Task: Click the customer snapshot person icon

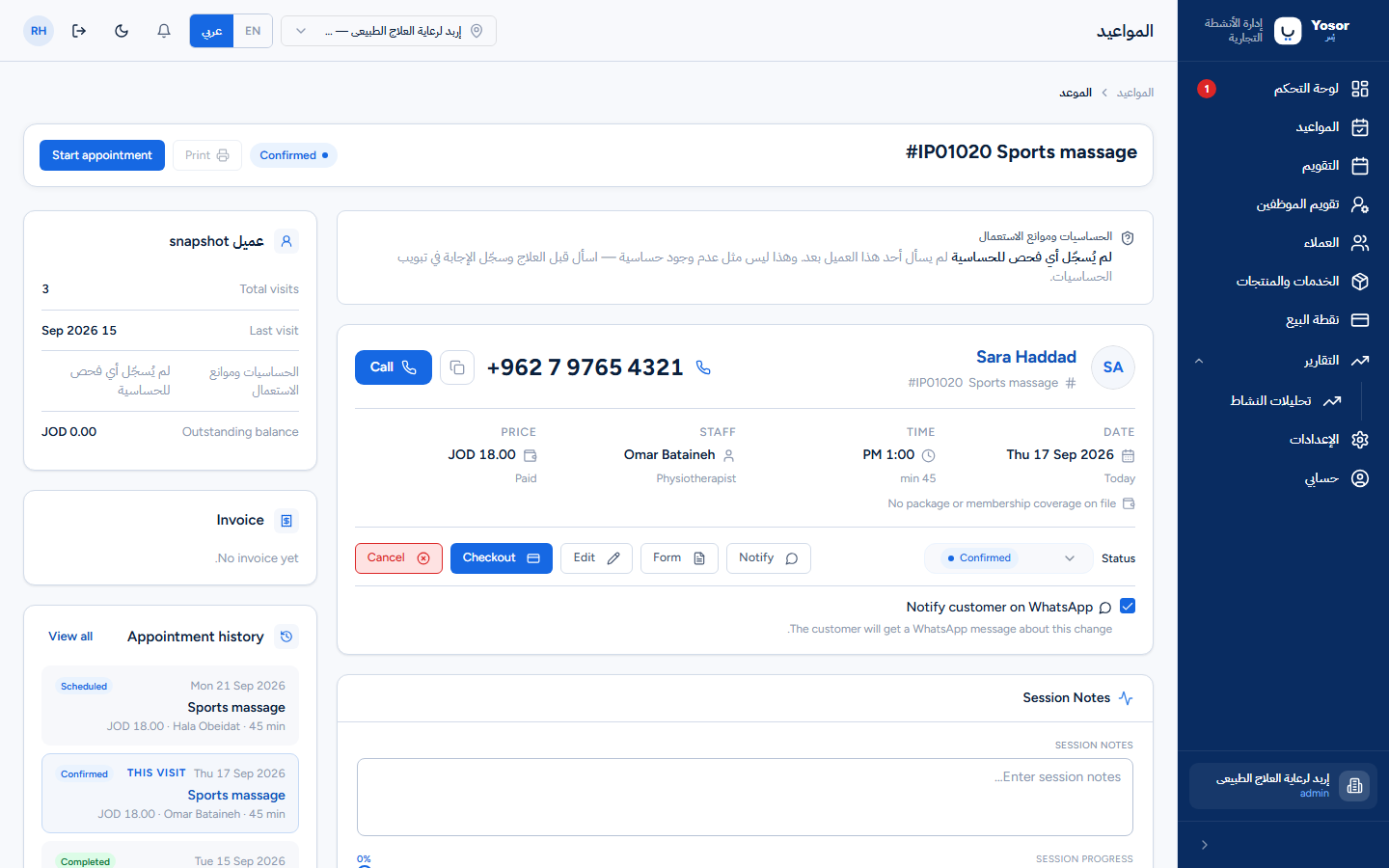Action: (x=286, y=241)
